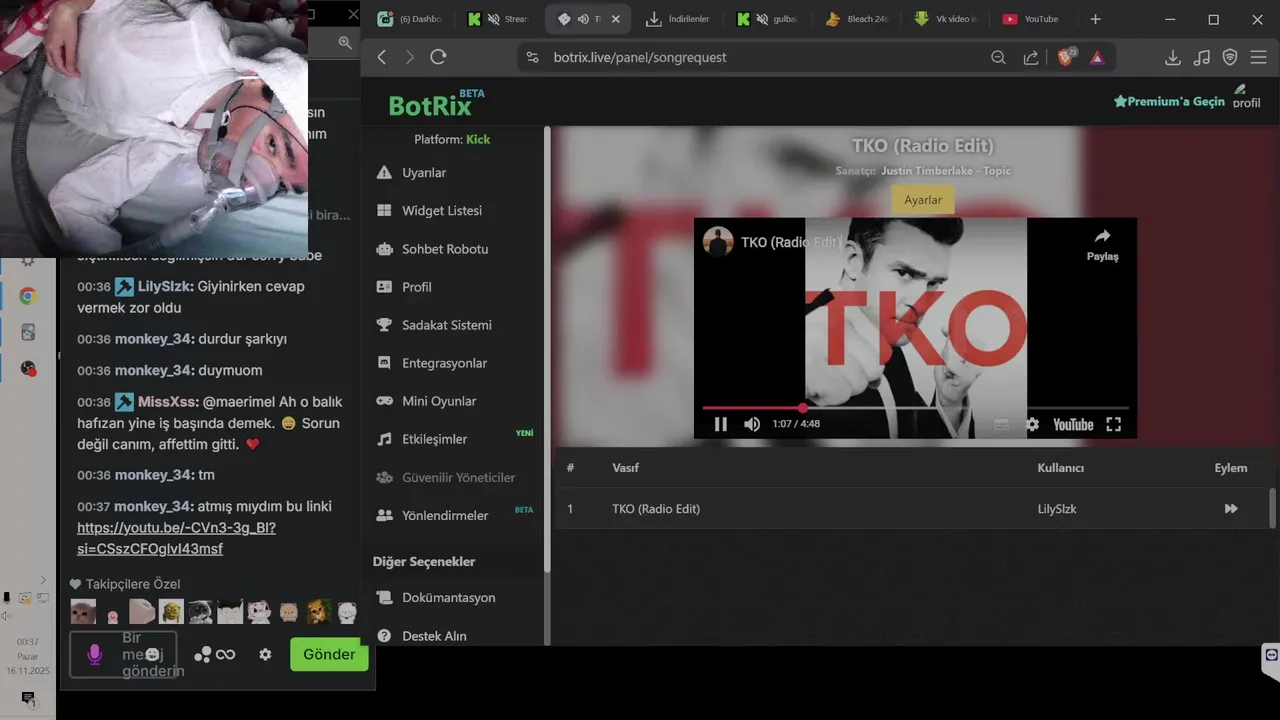Screen dimensions: 1280x720
Task: Open notification icon in taskbar
Action: tap(28, 698)
